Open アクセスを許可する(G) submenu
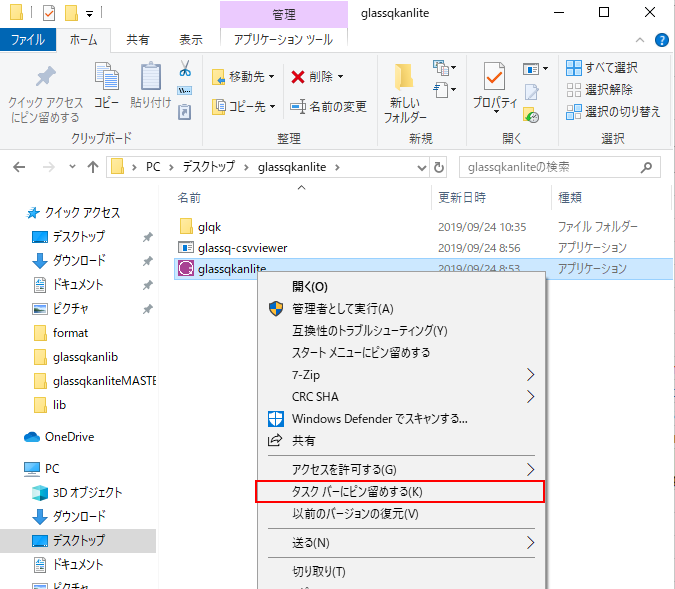Viewport: 675px width, 589px height. tap(402, 470)
